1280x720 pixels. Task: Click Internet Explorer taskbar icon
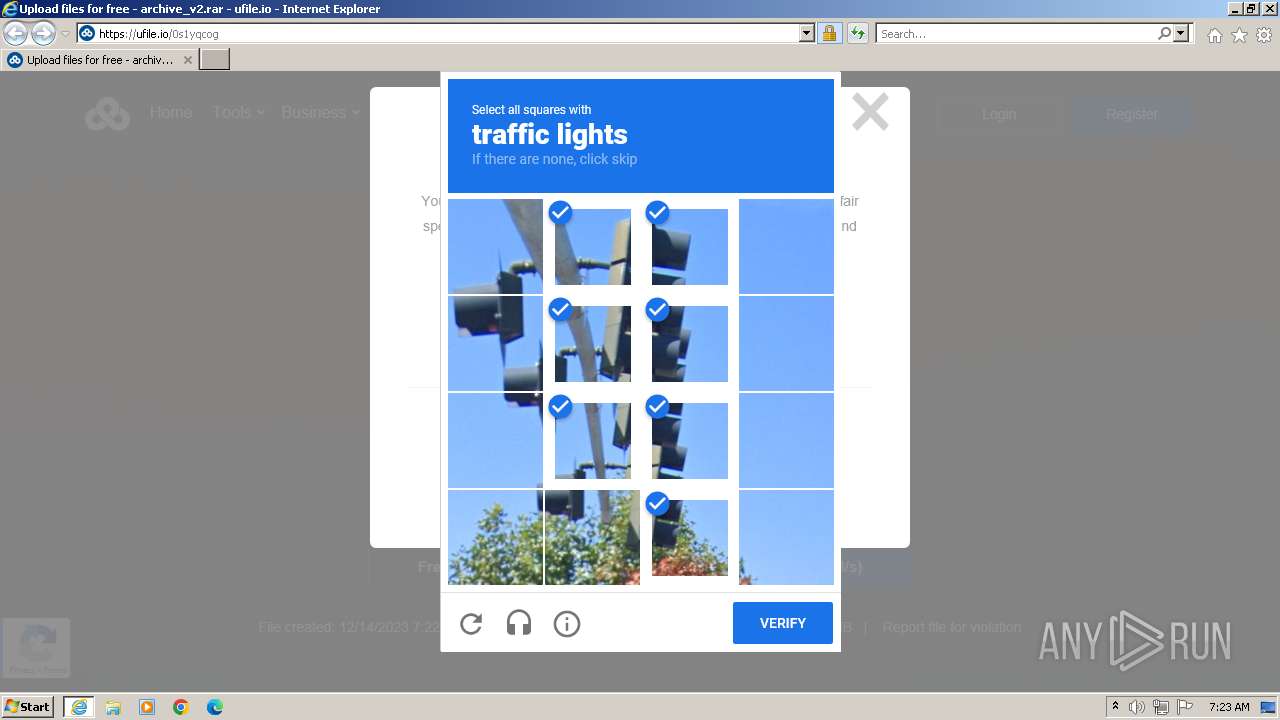coord(78,707)
